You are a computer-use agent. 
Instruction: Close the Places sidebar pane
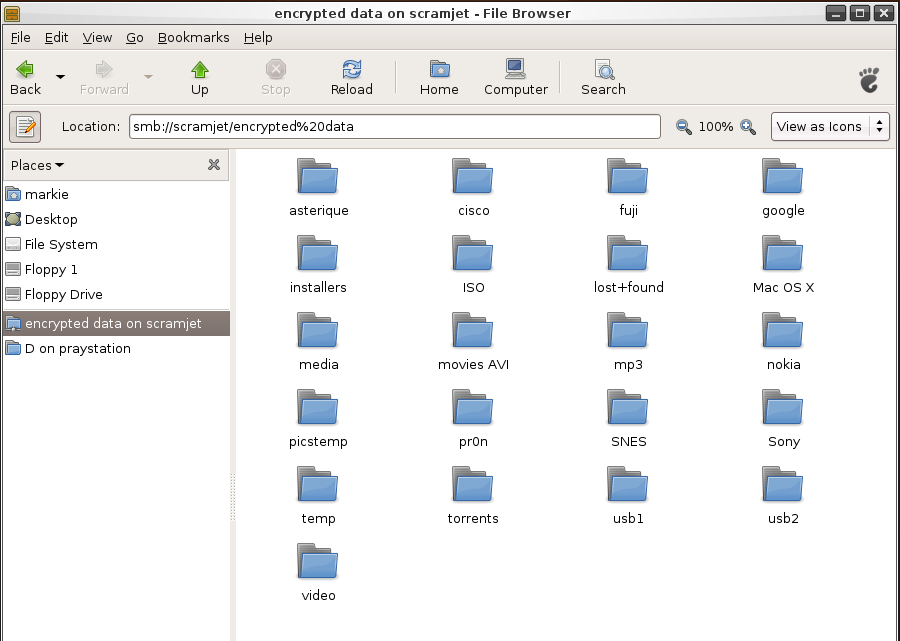click(214, 165)
